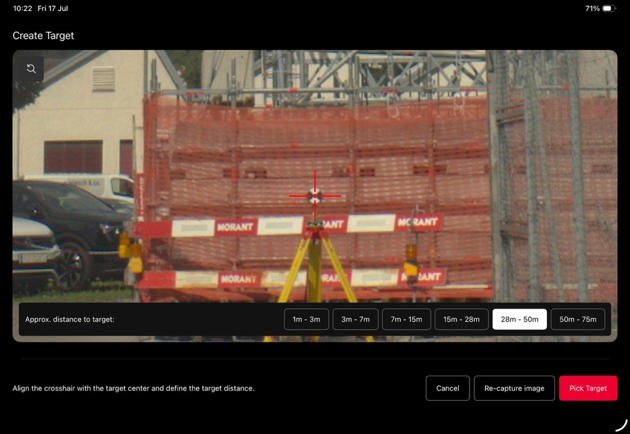The height and width of the screenshot is (434, 630).
Task: Cancel target creation
Action: point(448,388)
